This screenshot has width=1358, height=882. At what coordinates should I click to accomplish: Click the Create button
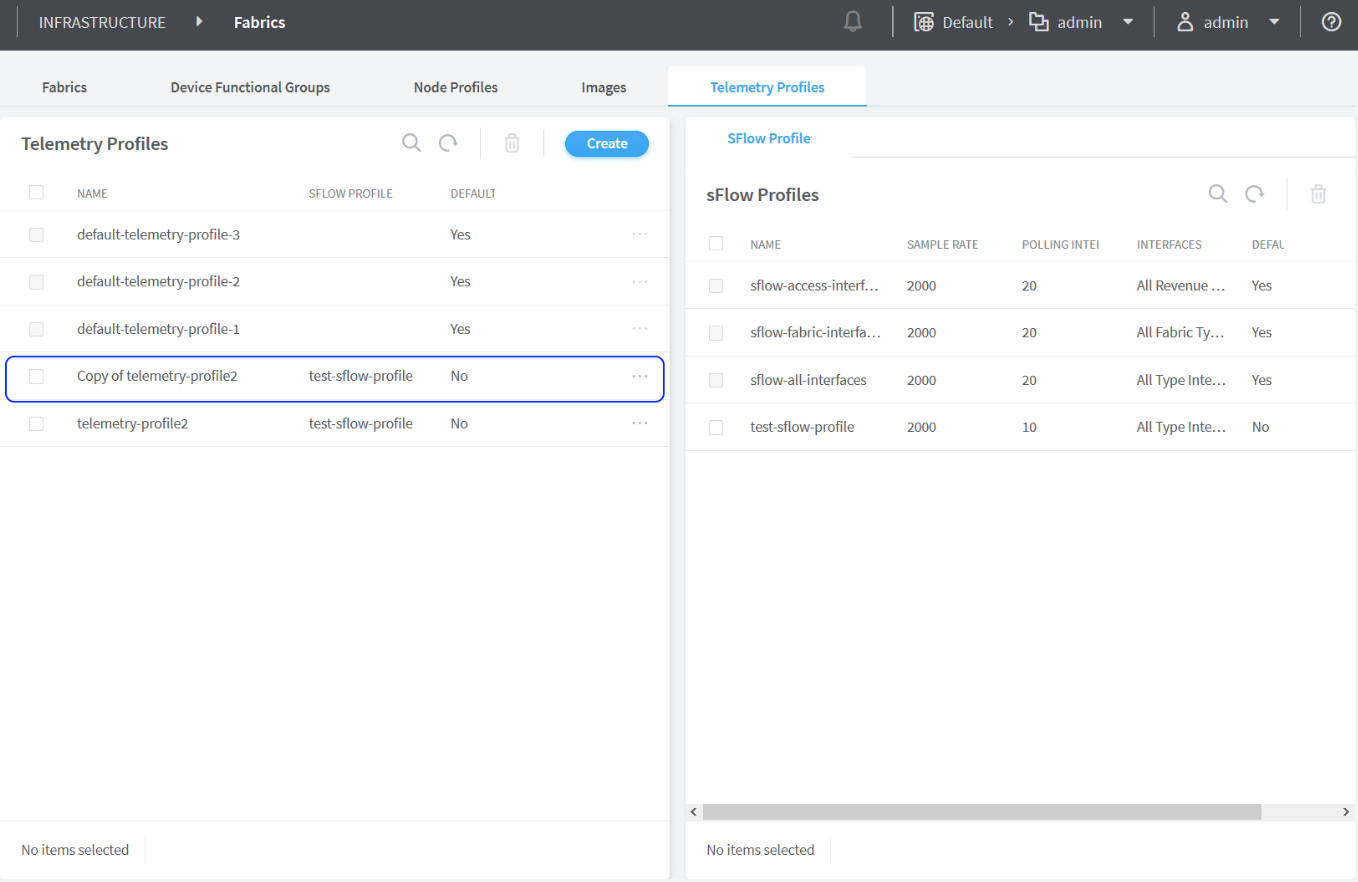[607, 144]
